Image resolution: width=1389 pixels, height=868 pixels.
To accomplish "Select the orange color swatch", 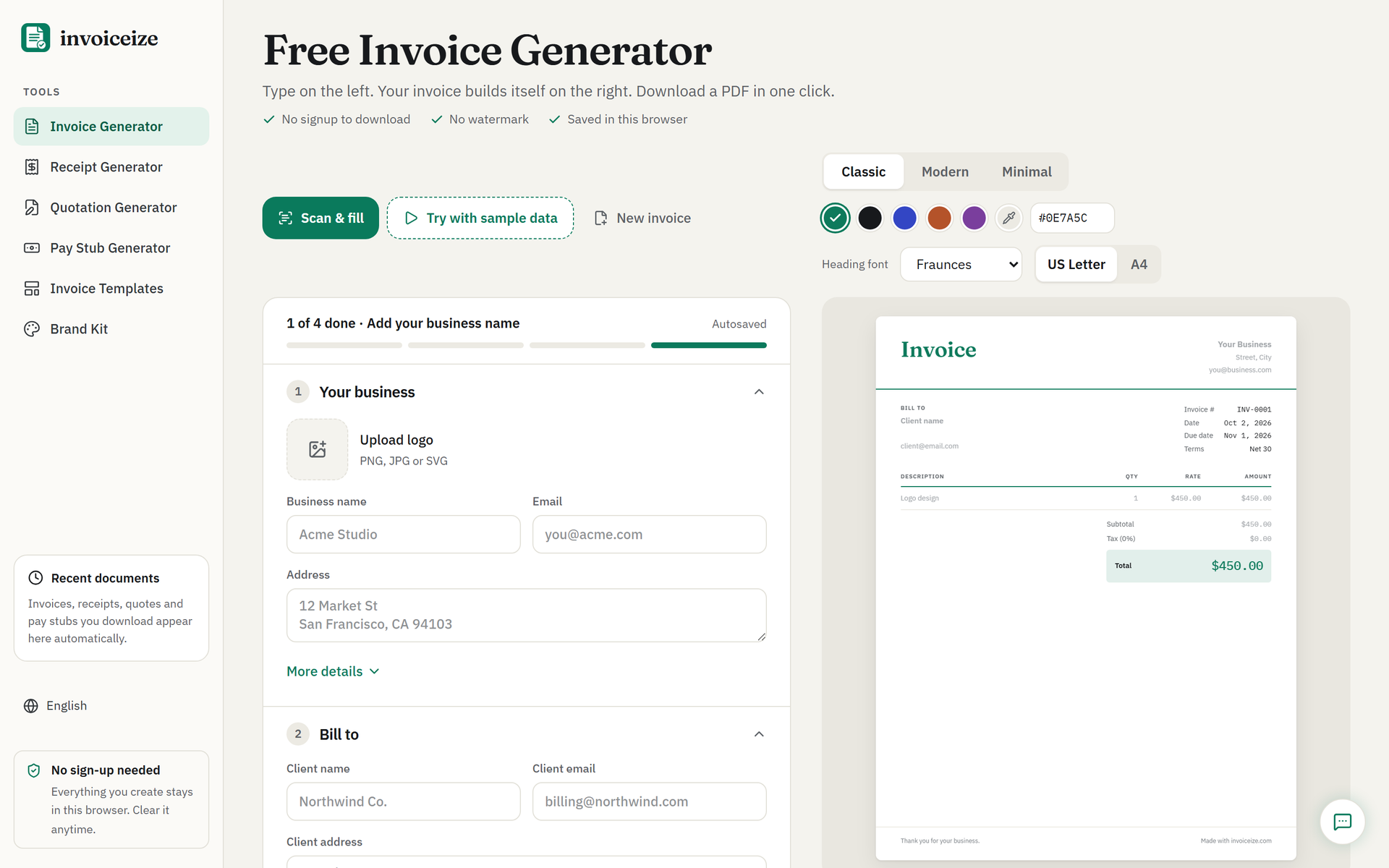I will 939,218.
